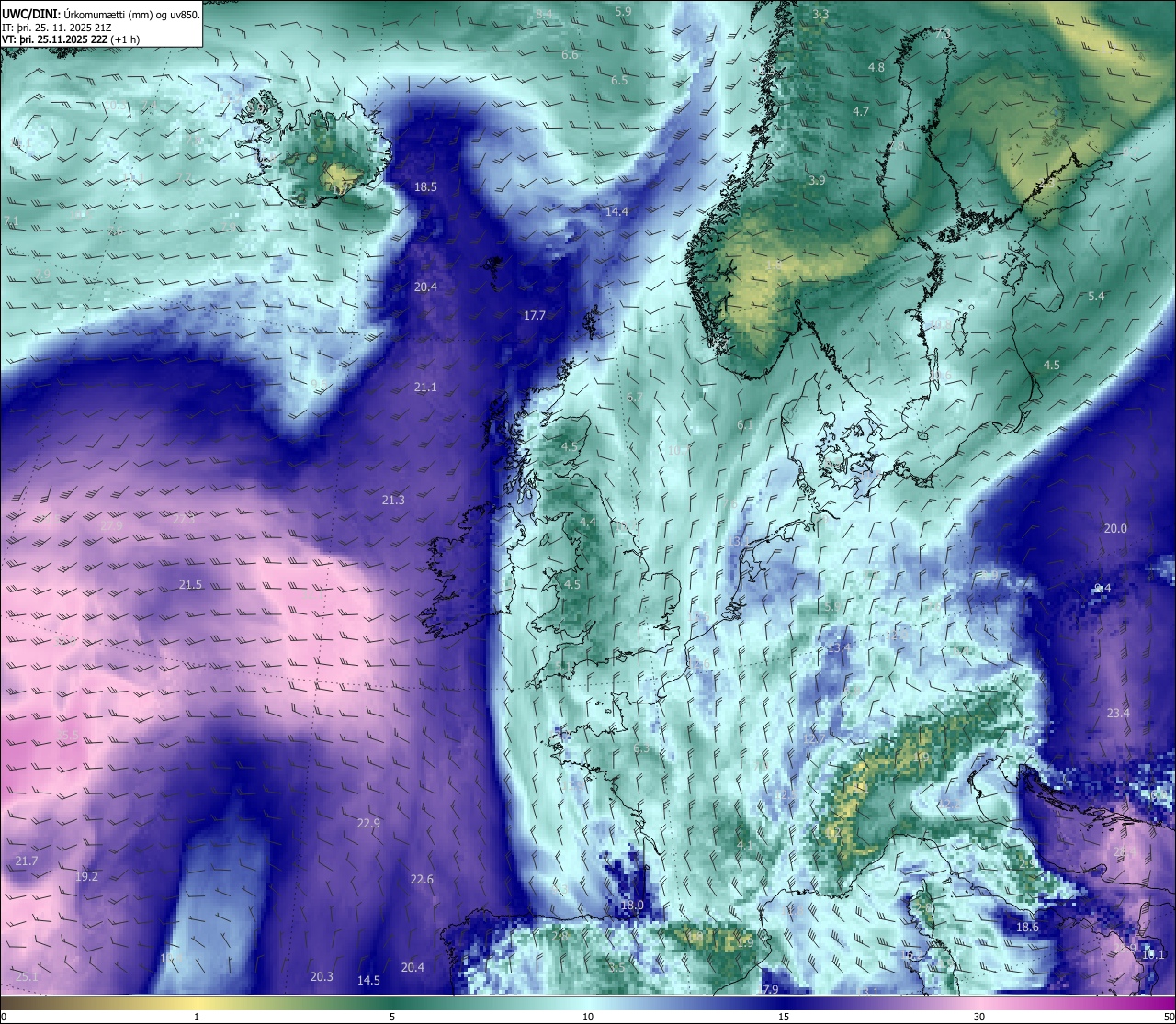
Task: Click the 14.5 value near bottom edge
Action: coord(368,980)
